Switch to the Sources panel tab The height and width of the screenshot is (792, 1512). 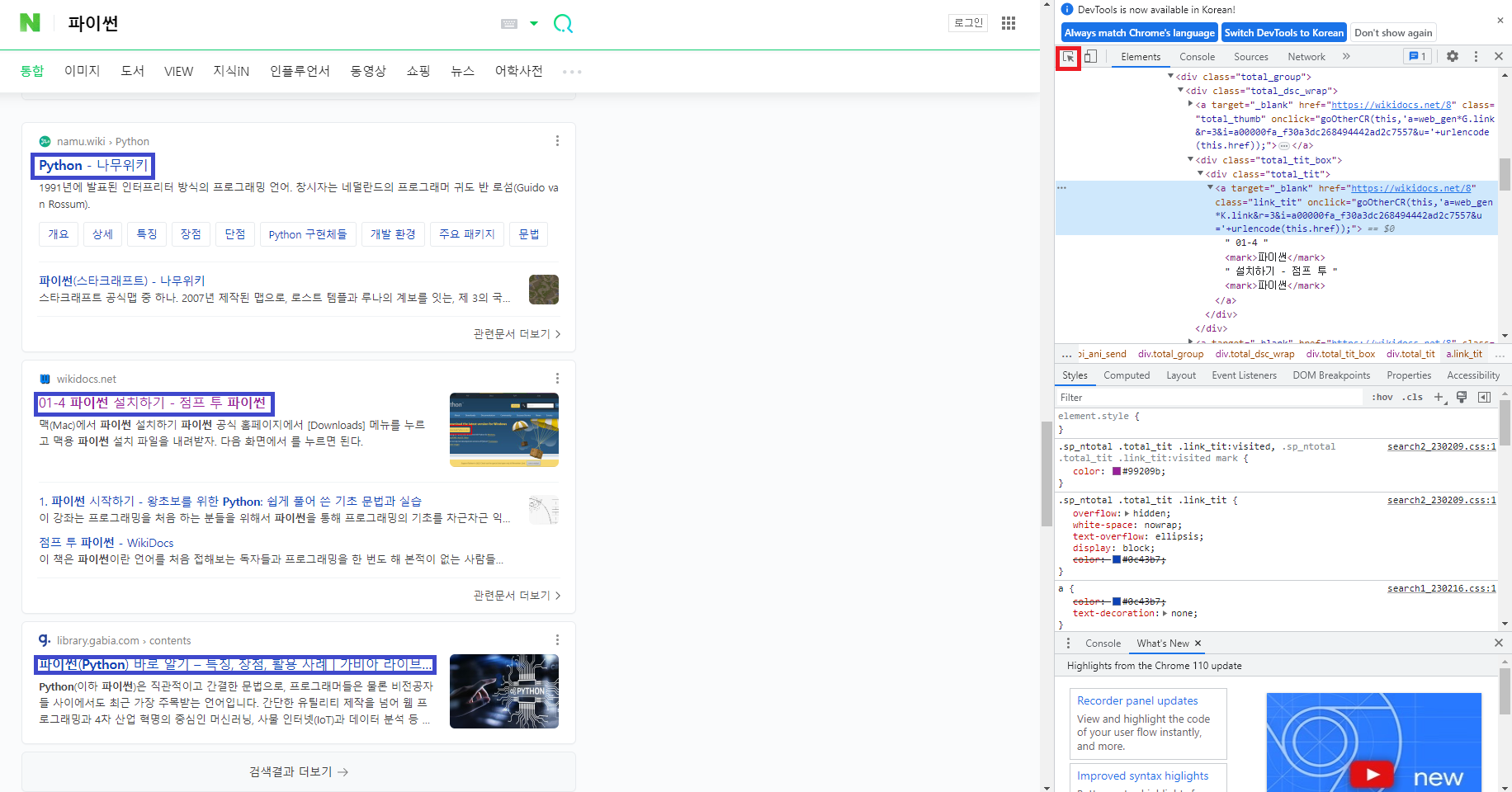[1251, 57]
